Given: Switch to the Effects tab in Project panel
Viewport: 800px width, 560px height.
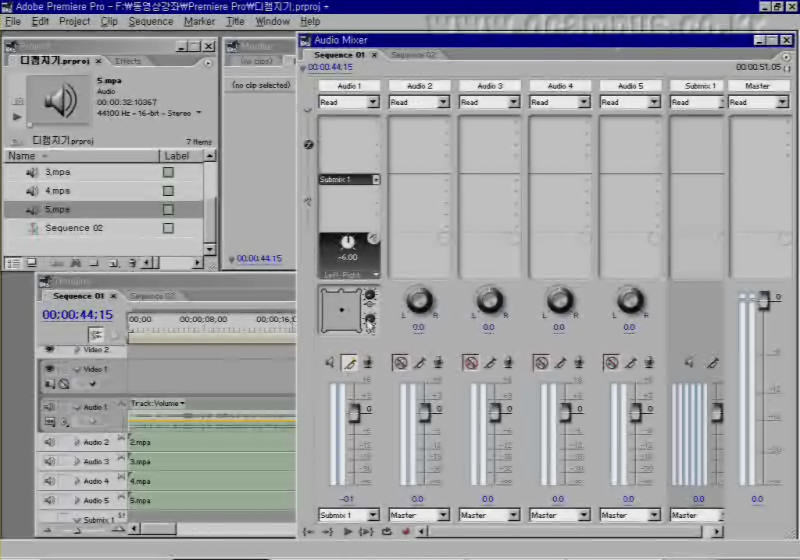Looking at the screenshot, I should pyautogui.click(x=128, y=61).
